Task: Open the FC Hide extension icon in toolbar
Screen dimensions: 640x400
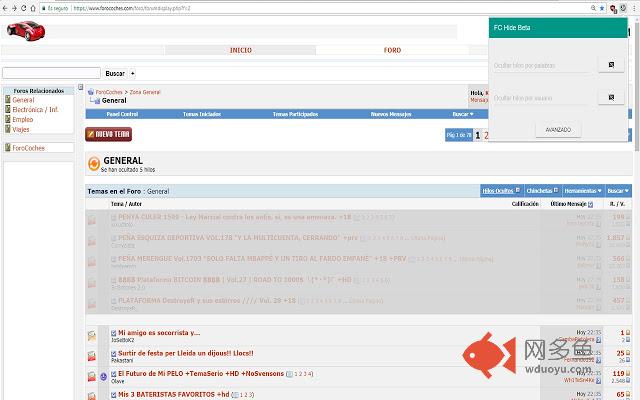Action: [613, 8]
